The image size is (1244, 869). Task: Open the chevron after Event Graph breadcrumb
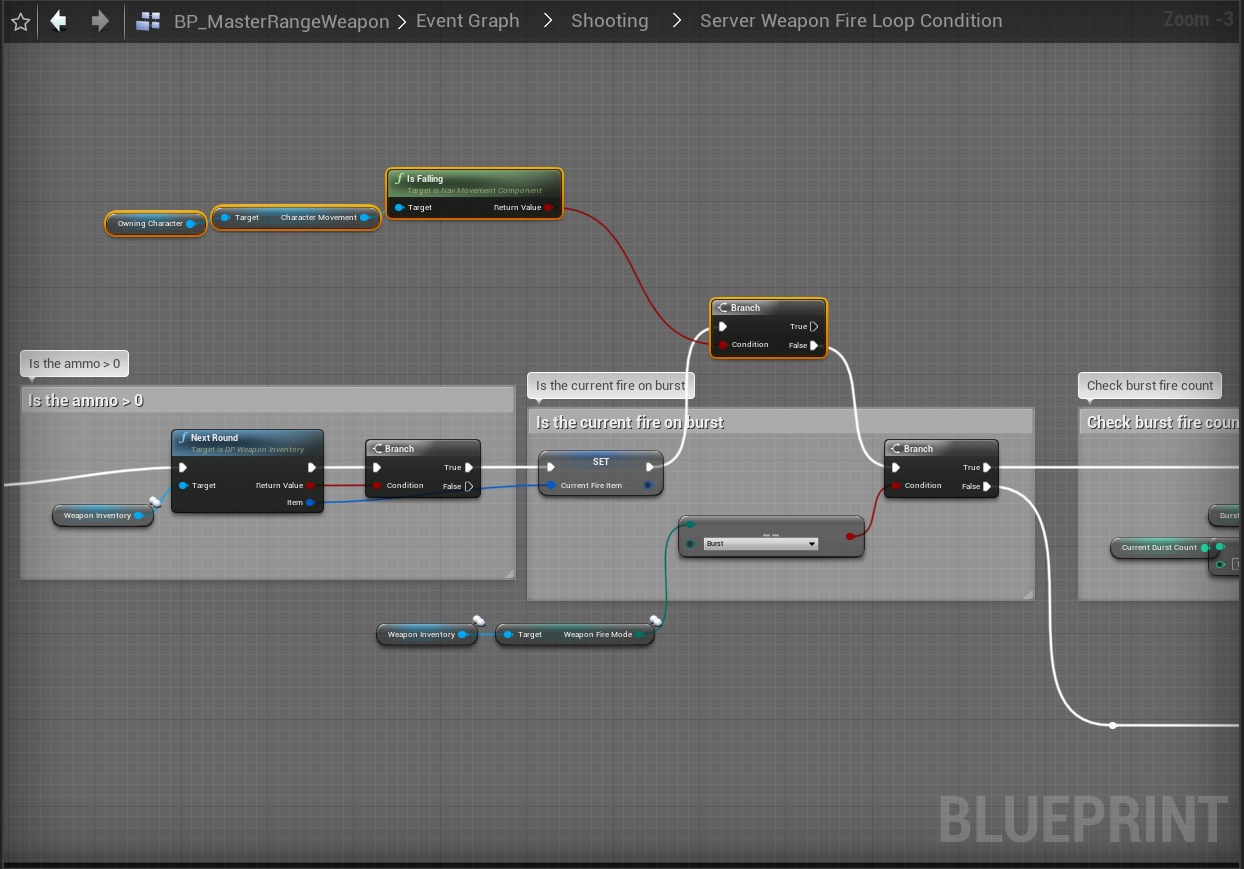[546, 21]
